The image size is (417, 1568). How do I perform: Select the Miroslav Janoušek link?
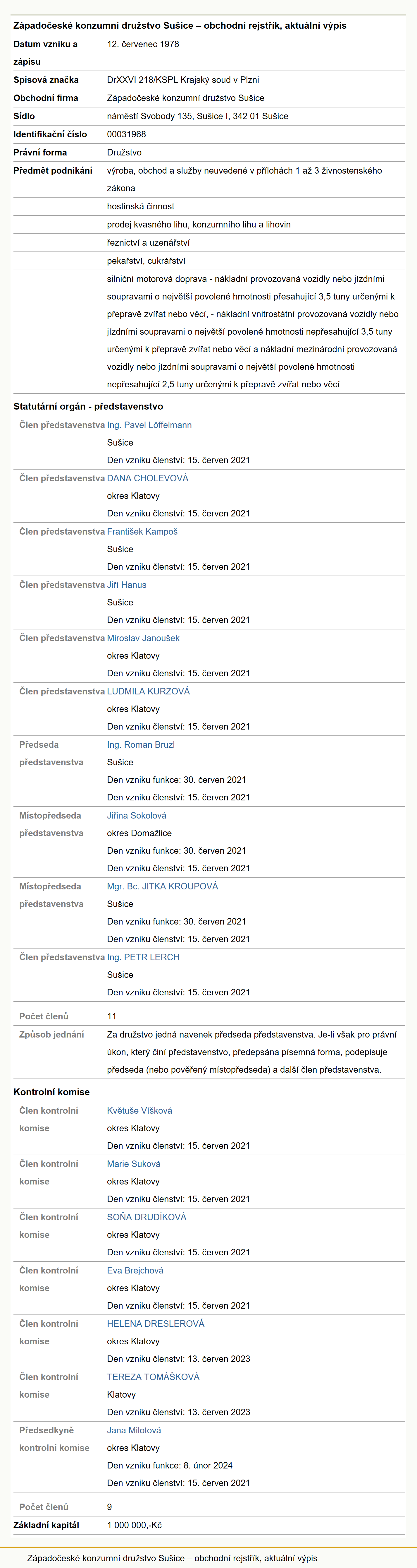click(144, 638)
